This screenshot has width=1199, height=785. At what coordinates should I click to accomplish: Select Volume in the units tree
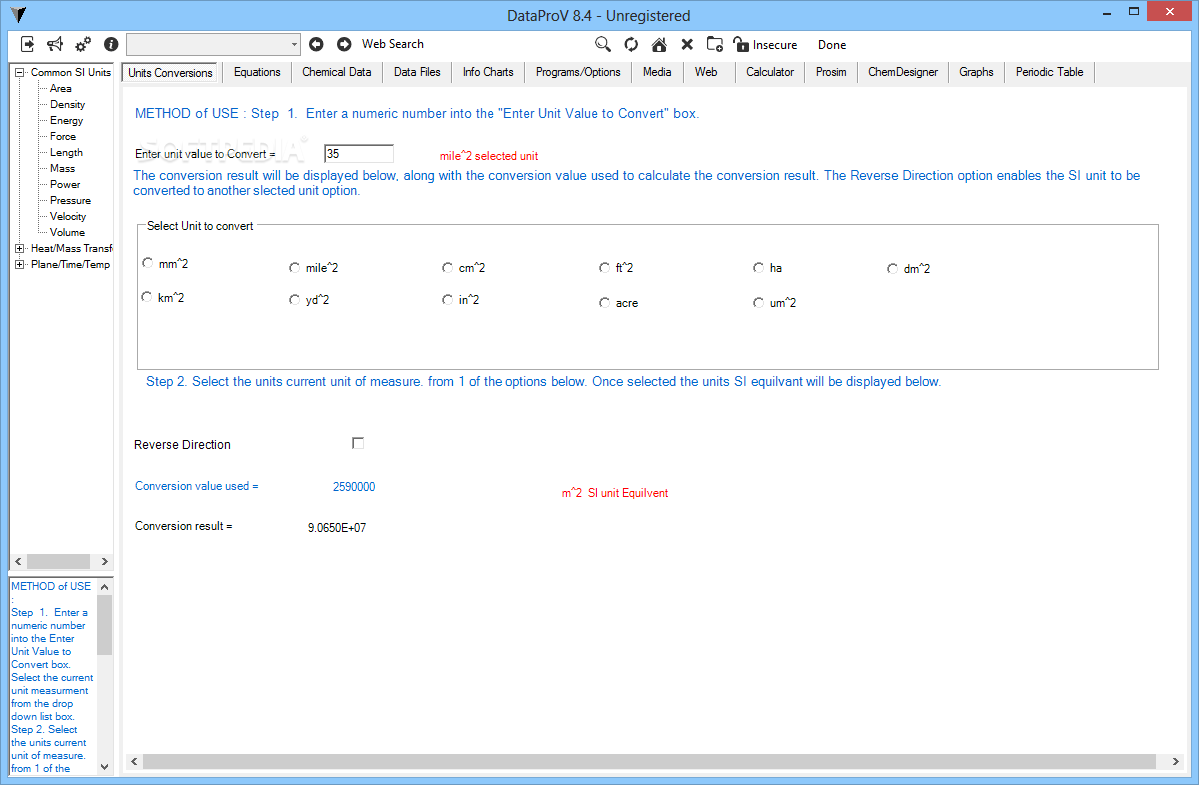point(67,233)
